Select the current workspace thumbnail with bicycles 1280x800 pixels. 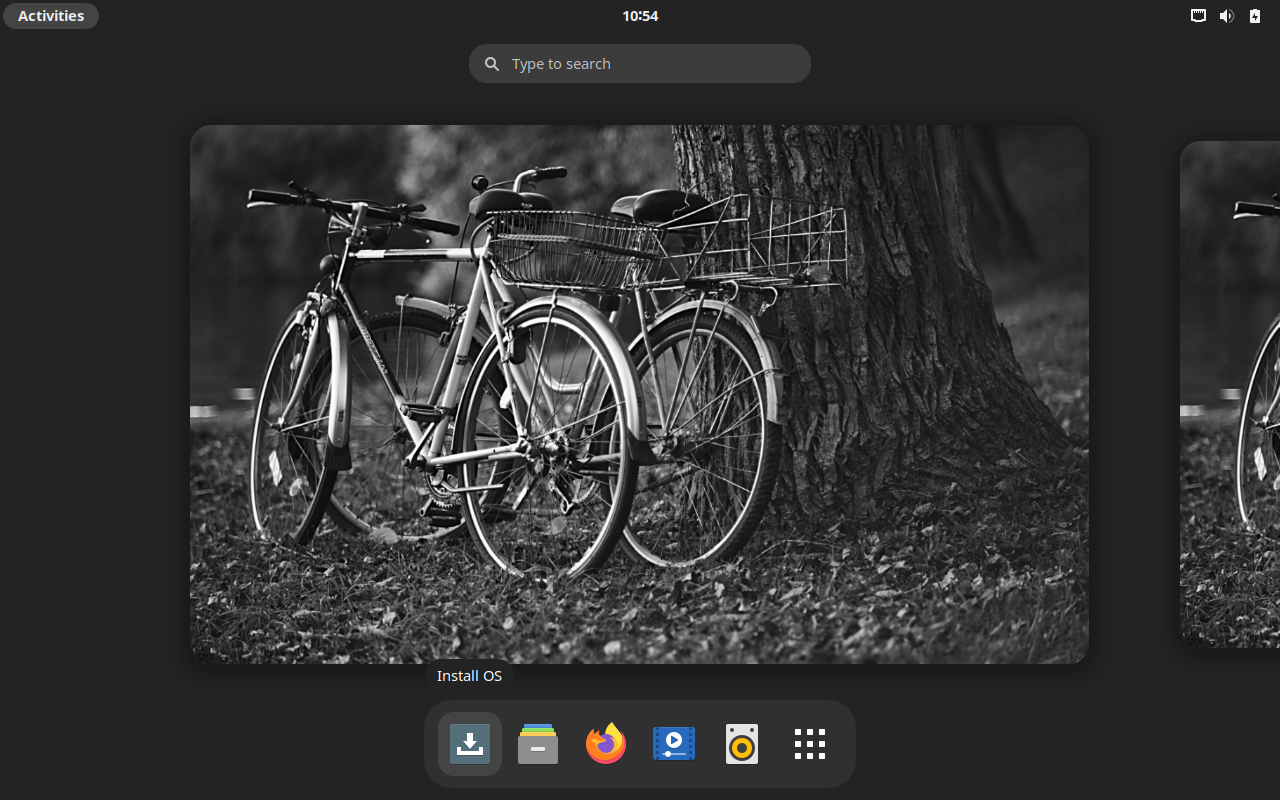[x=639, y=394]
